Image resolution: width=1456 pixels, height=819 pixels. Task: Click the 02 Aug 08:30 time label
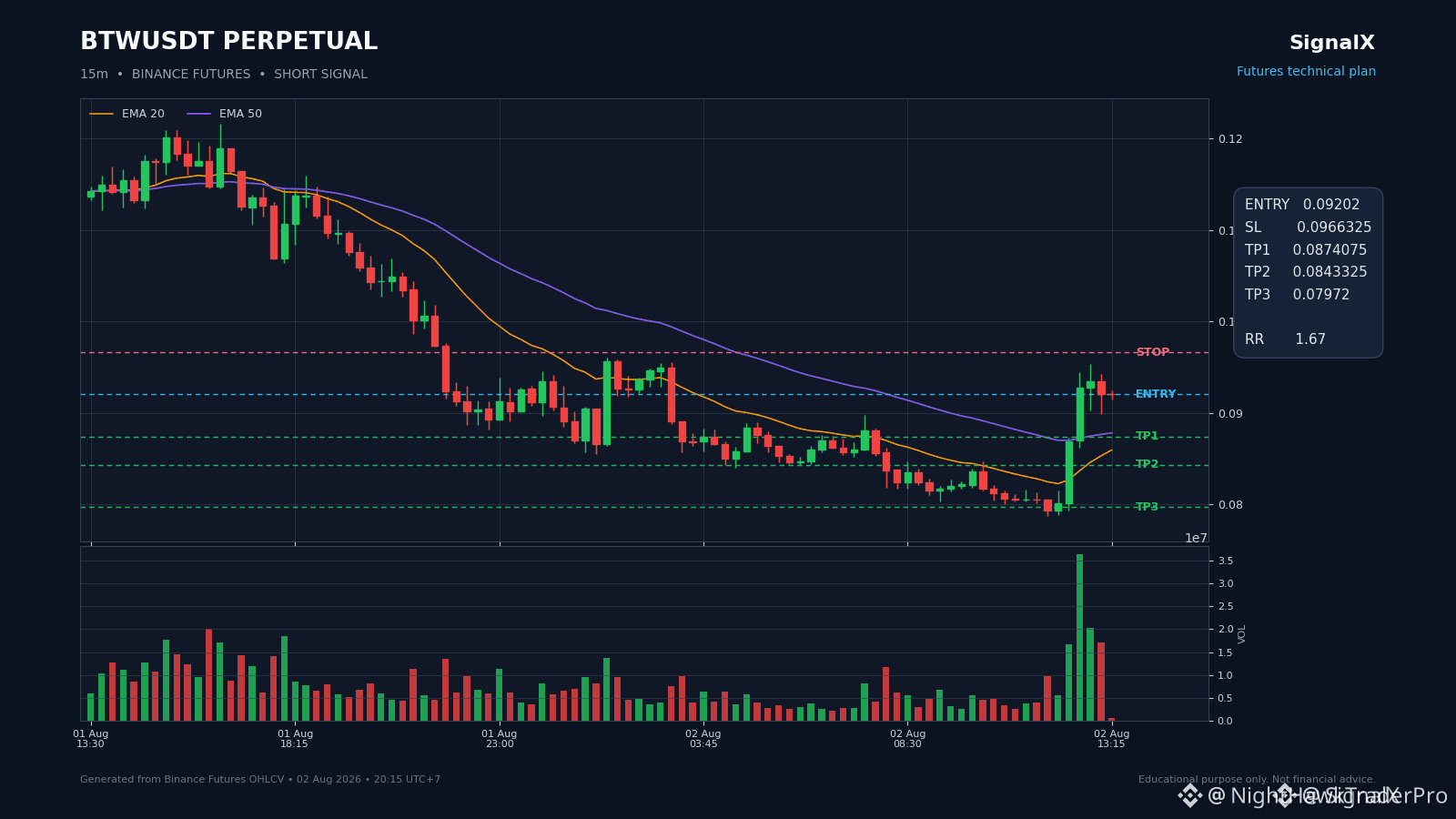[x=907, y=739]
